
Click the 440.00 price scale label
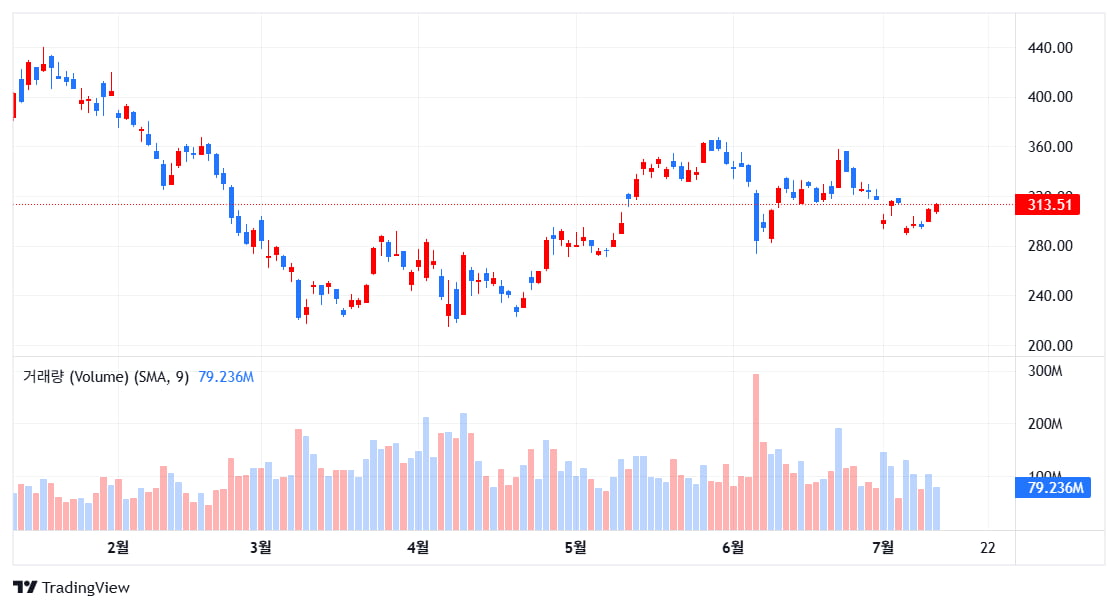[1050, 48]
